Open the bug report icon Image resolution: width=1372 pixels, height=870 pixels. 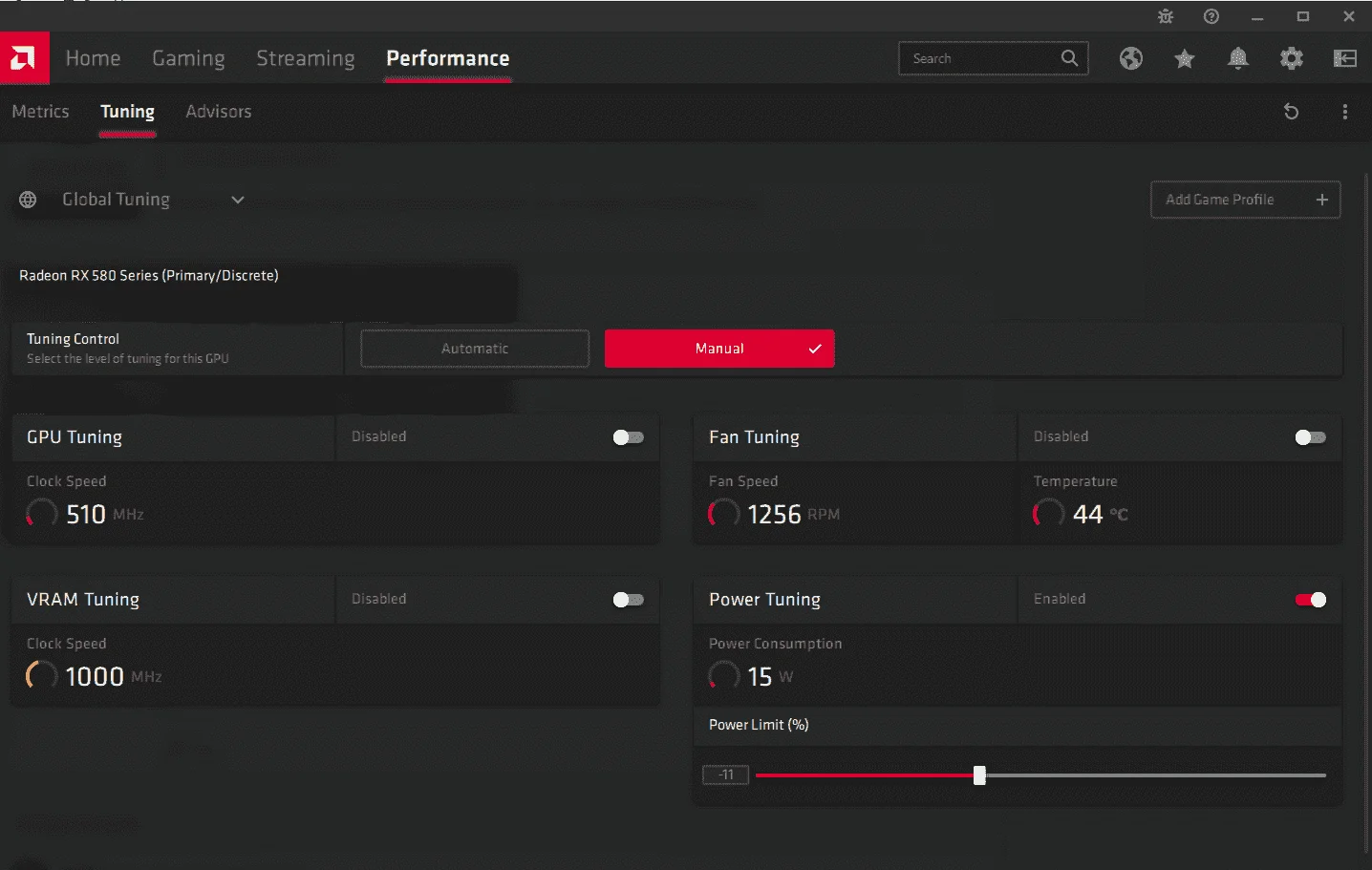pos(1166,16)
